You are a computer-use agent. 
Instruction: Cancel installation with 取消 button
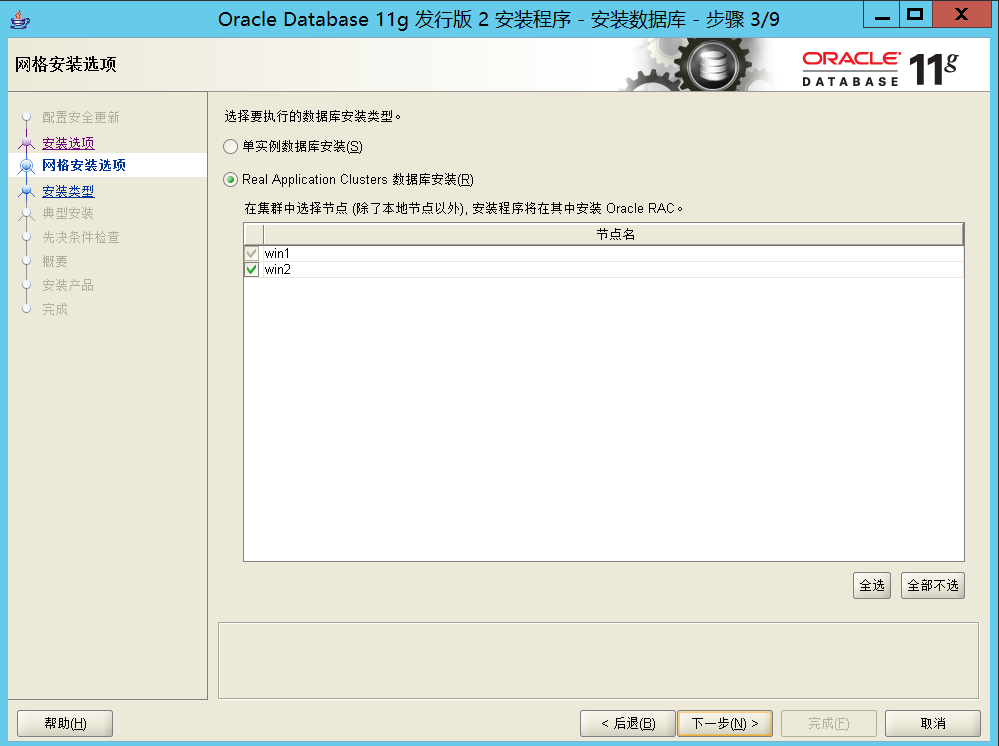(x=933, y=723)
